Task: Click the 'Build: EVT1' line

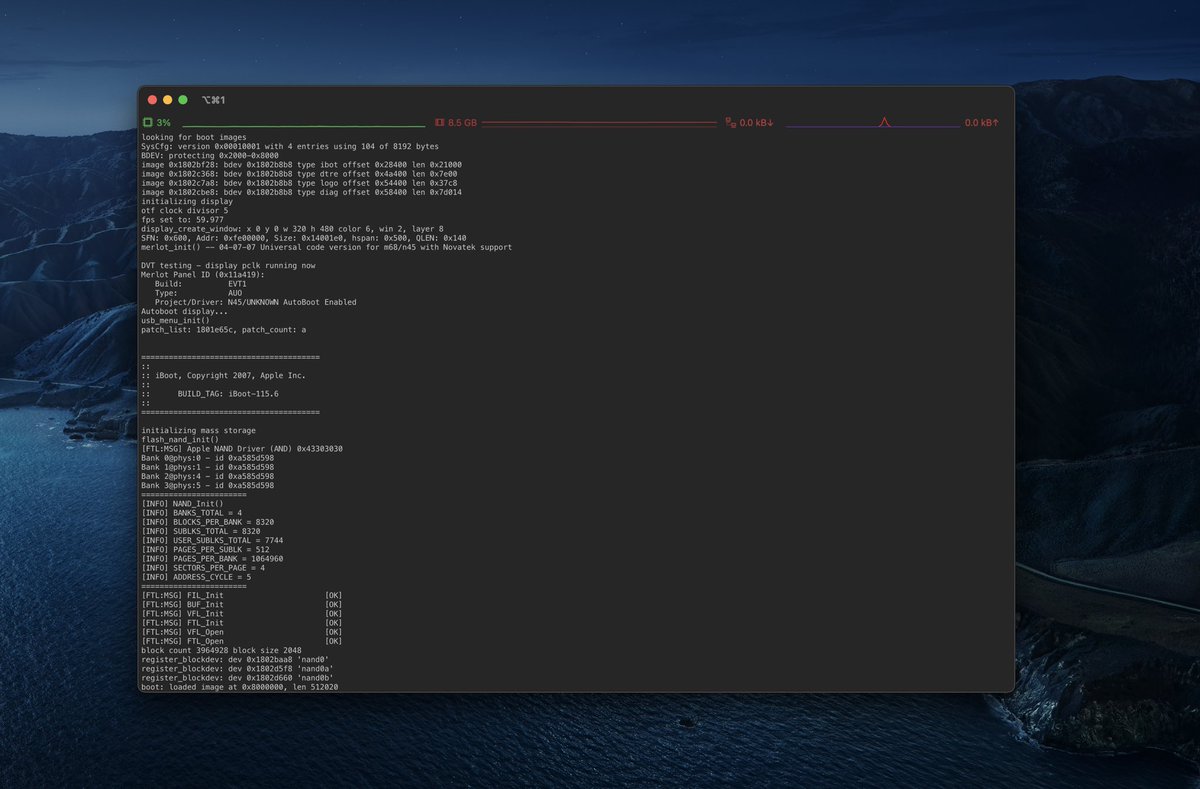Action: (x=200, y=283)
